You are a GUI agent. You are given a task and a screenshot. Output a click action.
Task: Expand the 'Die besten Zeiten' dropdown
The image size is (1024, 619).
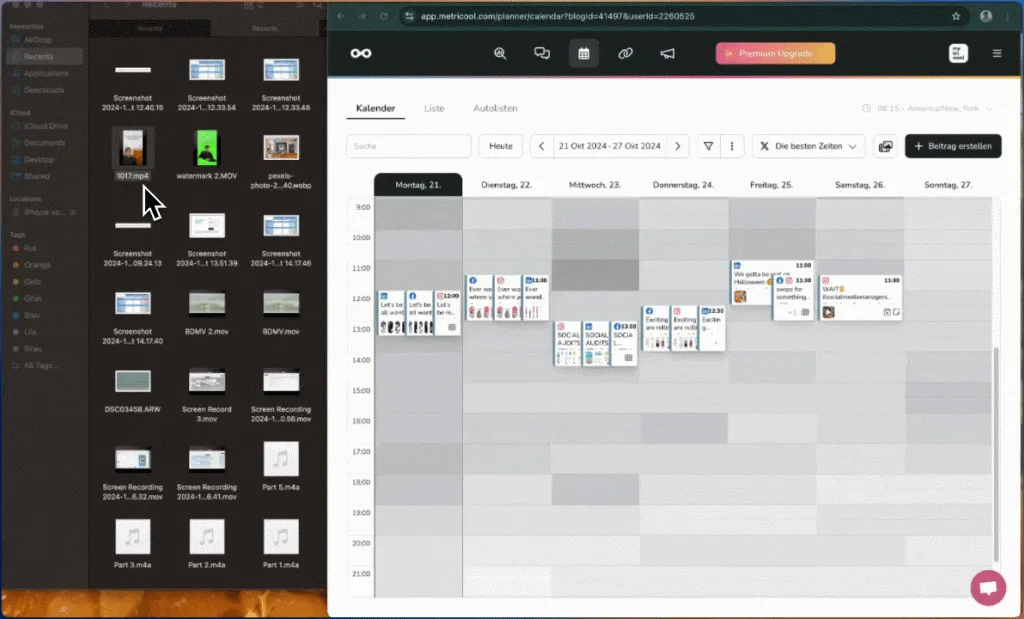pos(808,146)
